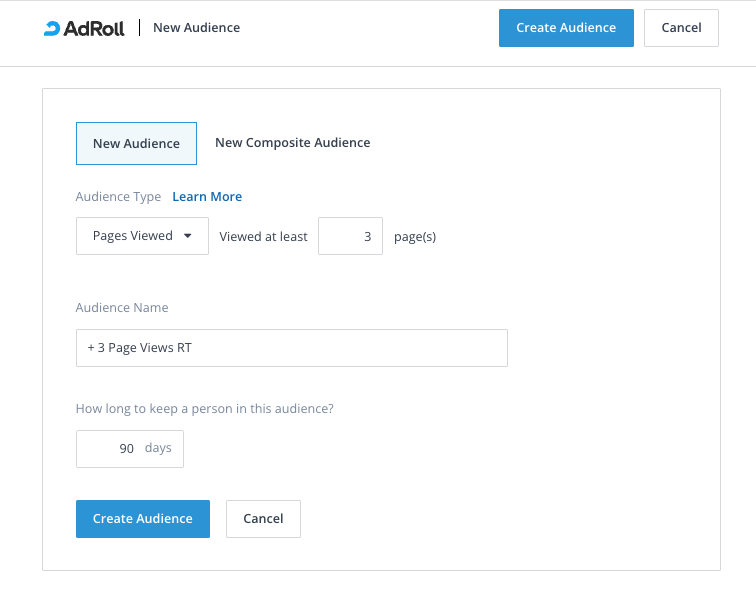Click the Cancel button below the form
The image size is (756, 608).
263,519
